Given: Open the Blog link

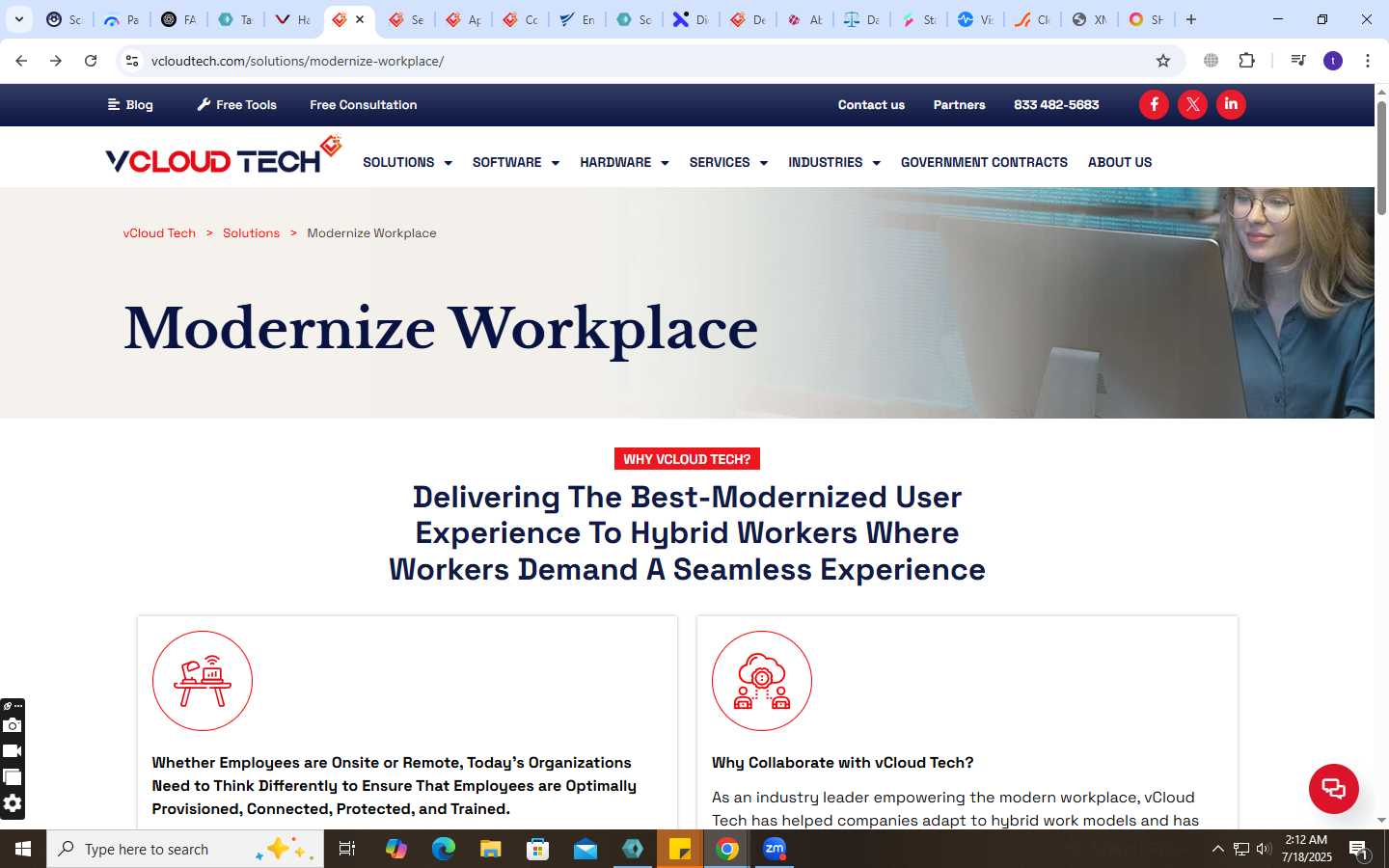Looking at the screenshot, I should tap(130, 105).
